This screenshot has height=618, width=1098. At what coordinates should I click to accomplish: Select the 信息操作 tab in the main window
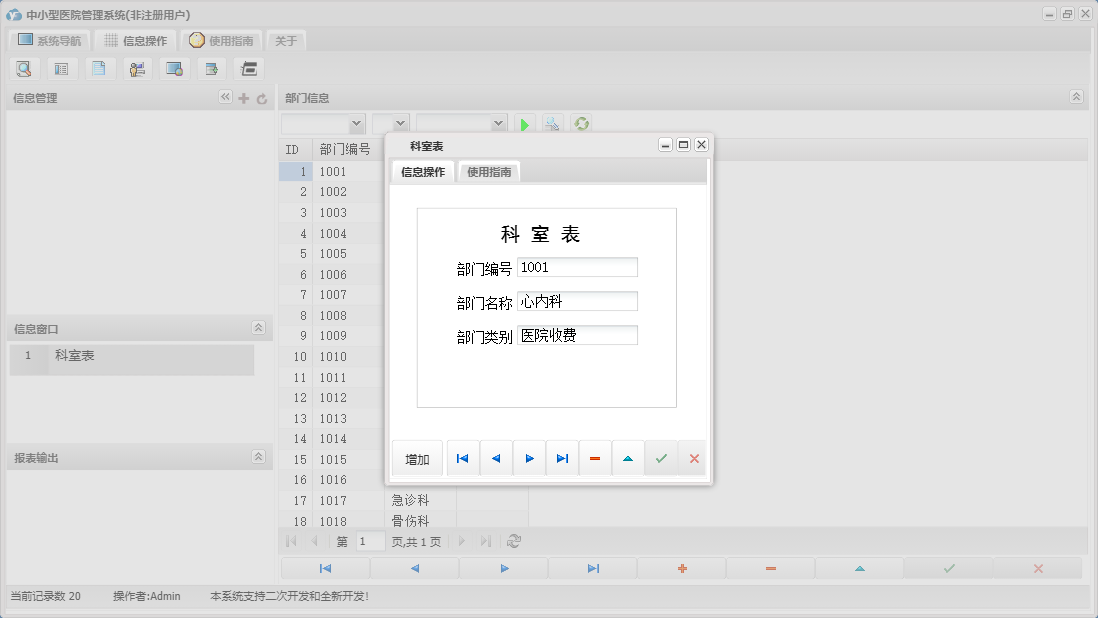coord(137,41)
